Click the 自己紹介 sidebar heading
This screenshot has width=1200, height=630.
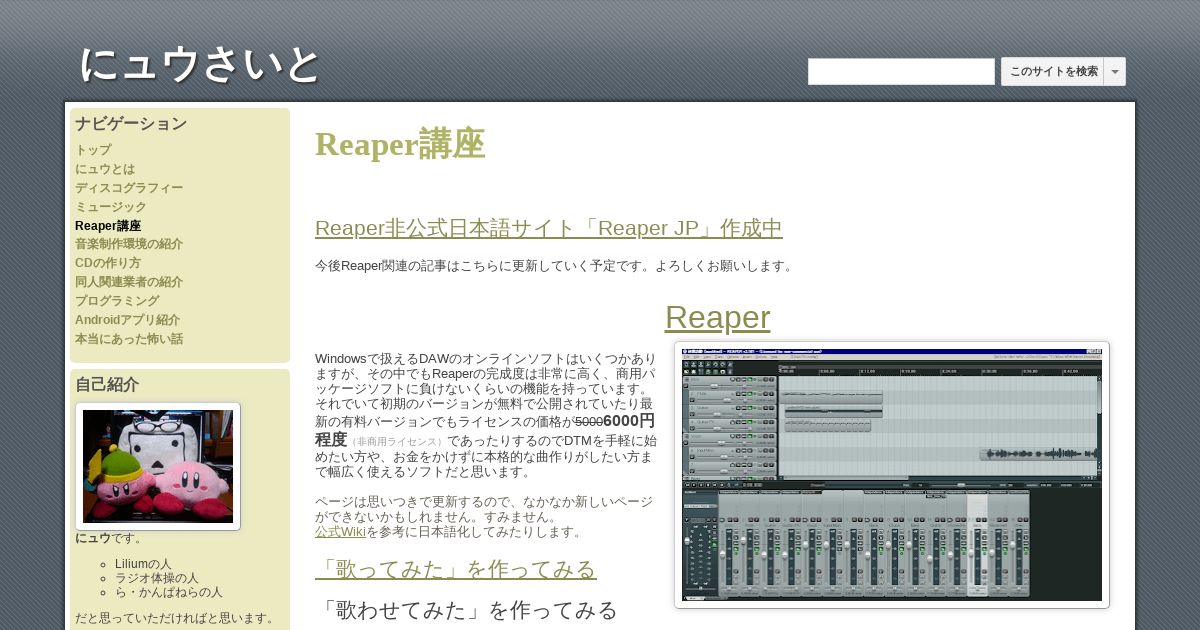[107, 385]
